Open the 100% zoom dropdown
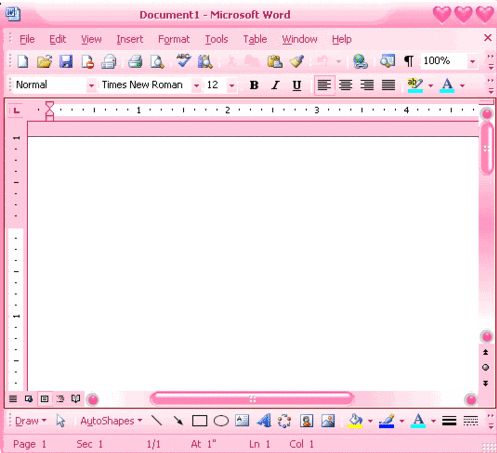 coord(472,61)
